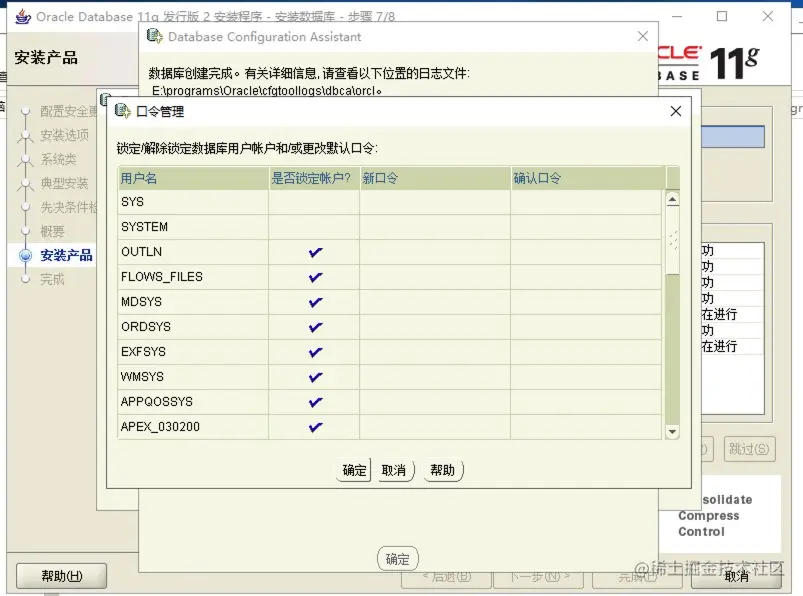The width and height of the screenshot is (803, 596).
Task: Toggle ORDSYS account lock checkmark
Action: 315,327
